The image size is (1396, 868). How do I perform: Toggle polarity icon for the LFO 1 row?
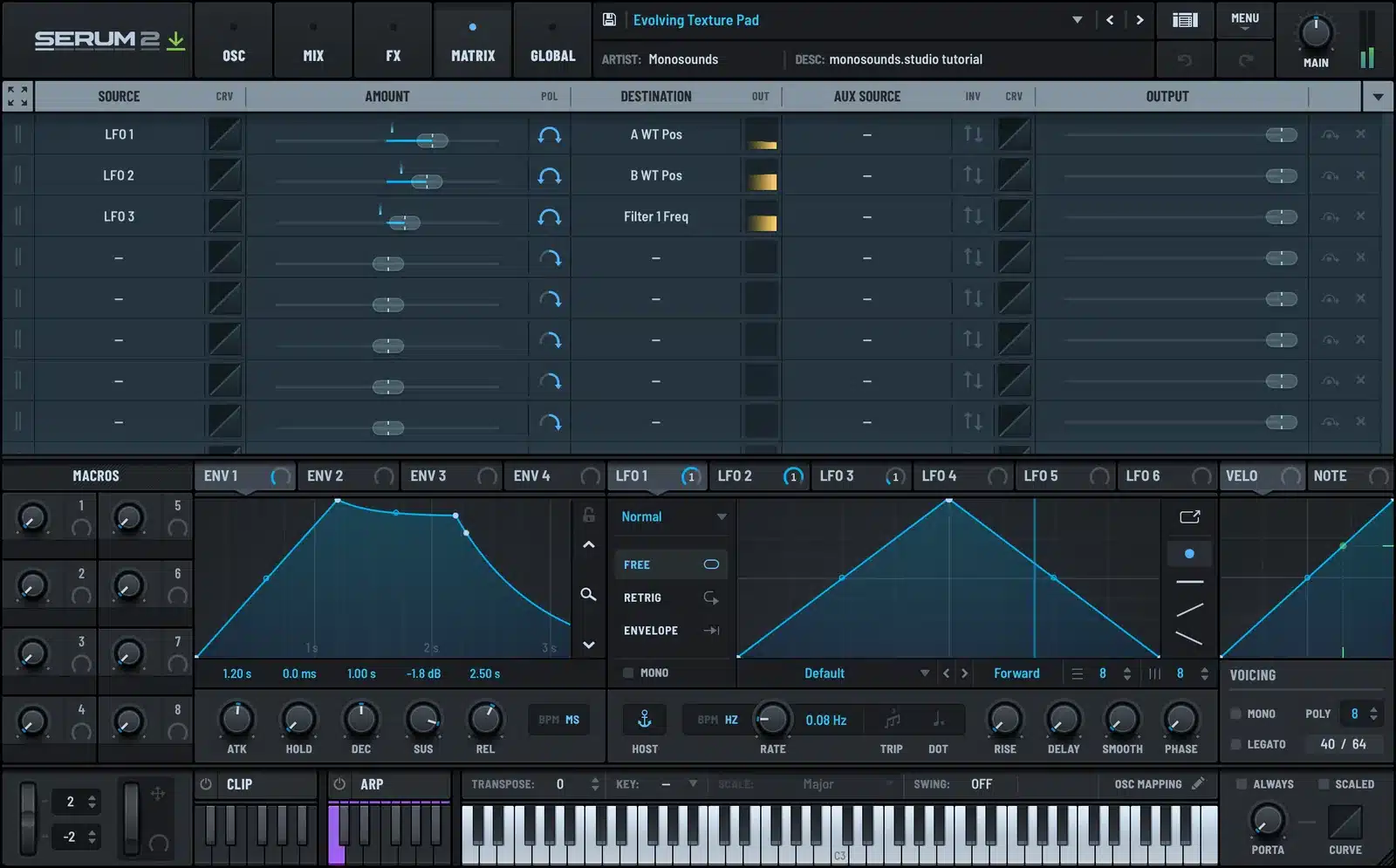tap(549, 135)
